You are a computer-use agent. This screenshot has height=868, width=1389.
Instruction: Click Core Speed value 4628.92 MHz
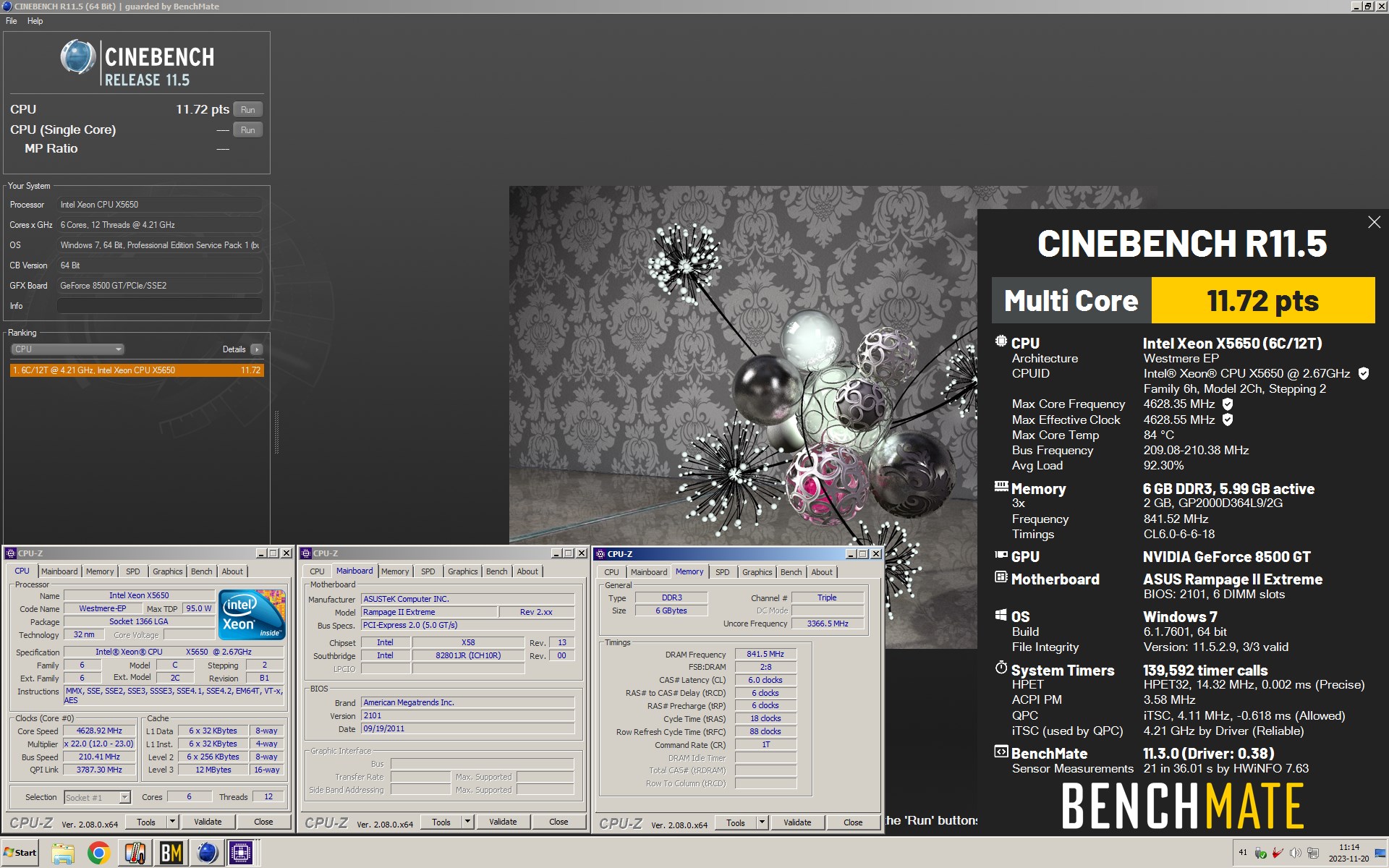click(x=99, y=731)
